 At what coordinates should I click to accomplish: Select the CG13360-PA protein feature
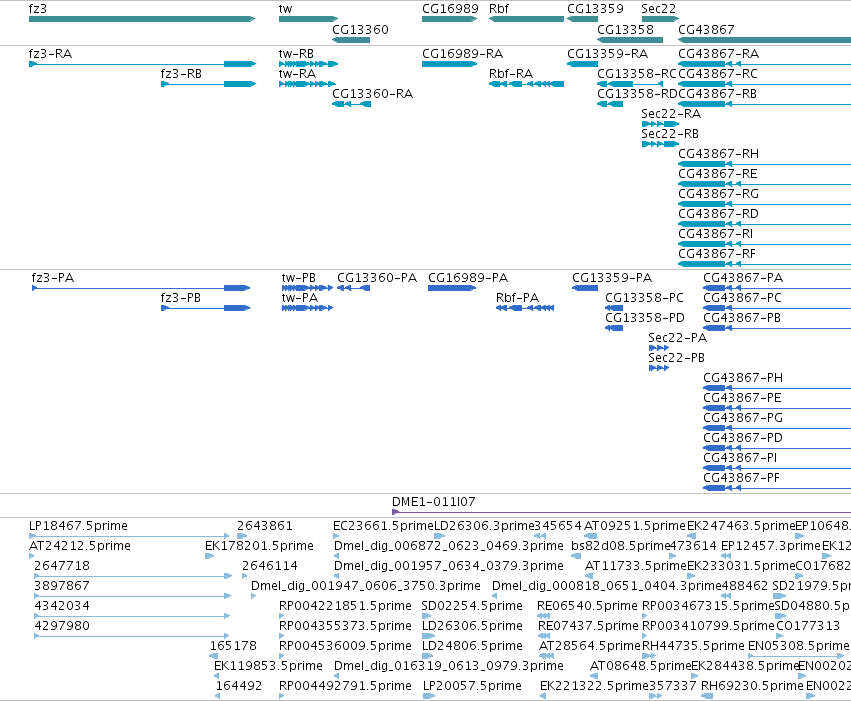tap(353, 288)
